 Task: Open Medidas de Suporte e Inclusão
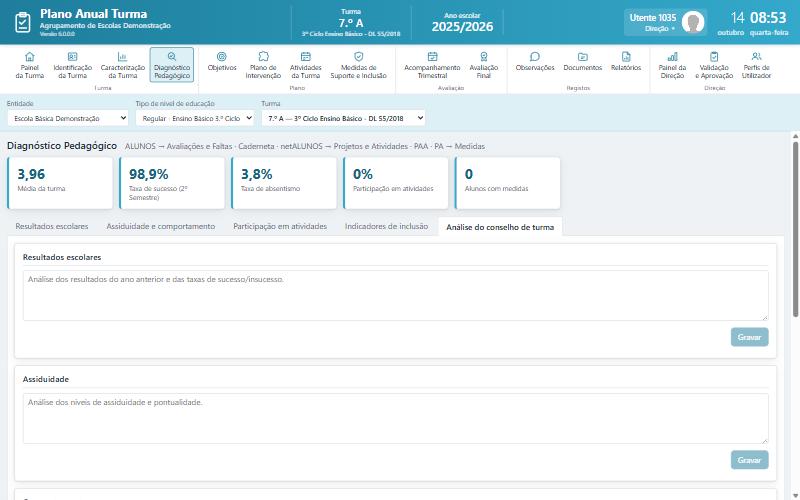[x=359, y=65]
